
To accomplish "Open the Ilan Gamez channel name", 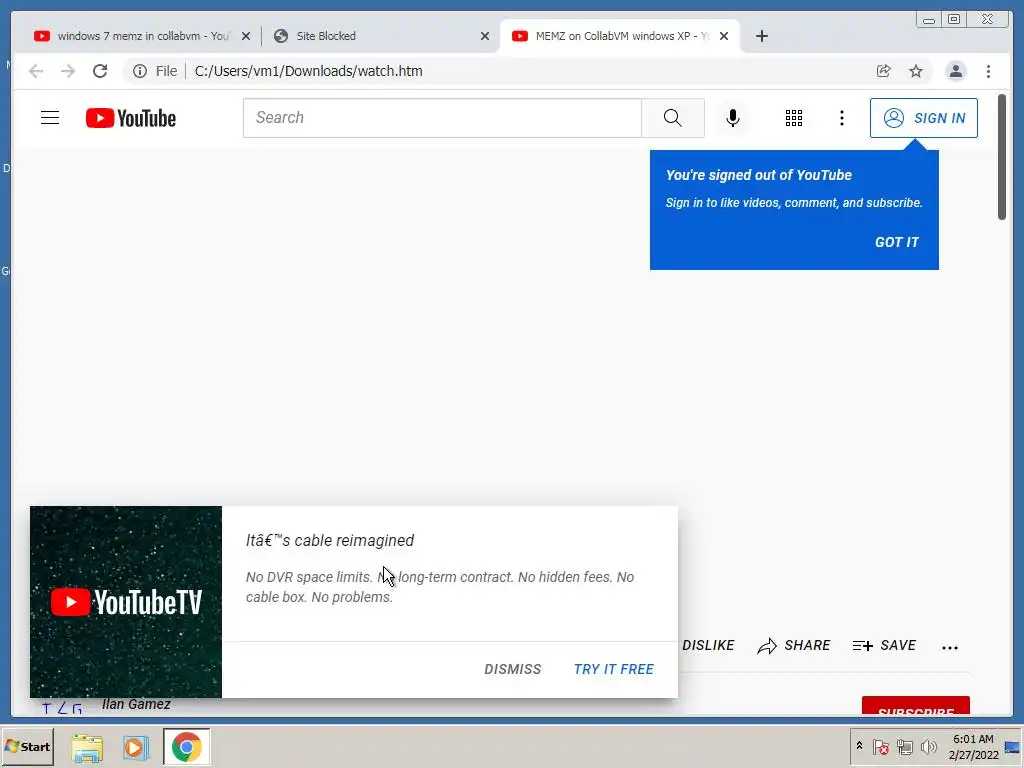I will pyautogui.click(x=136, y=704).
